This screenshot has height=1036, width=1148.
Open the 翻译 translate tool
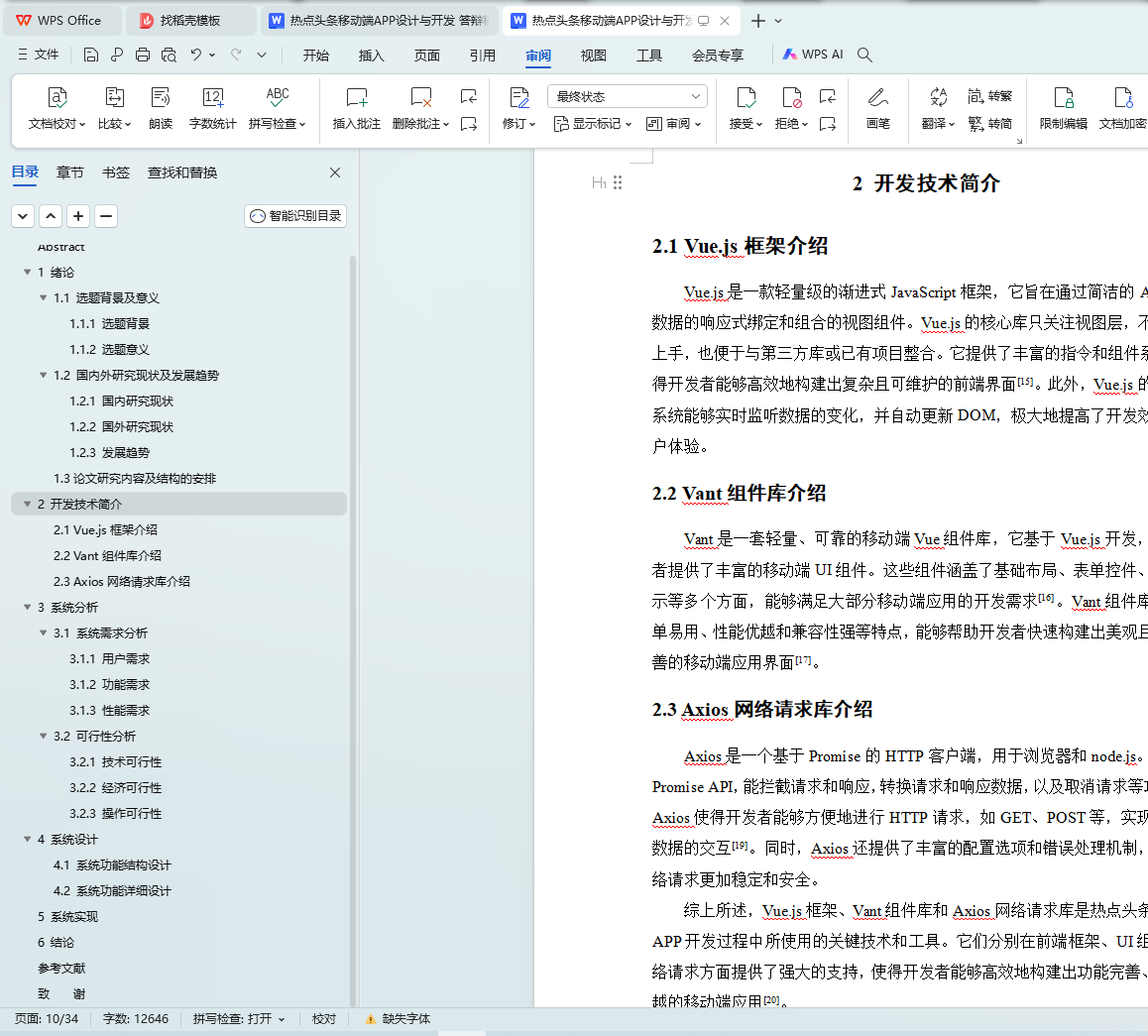[x=938, y=108]
